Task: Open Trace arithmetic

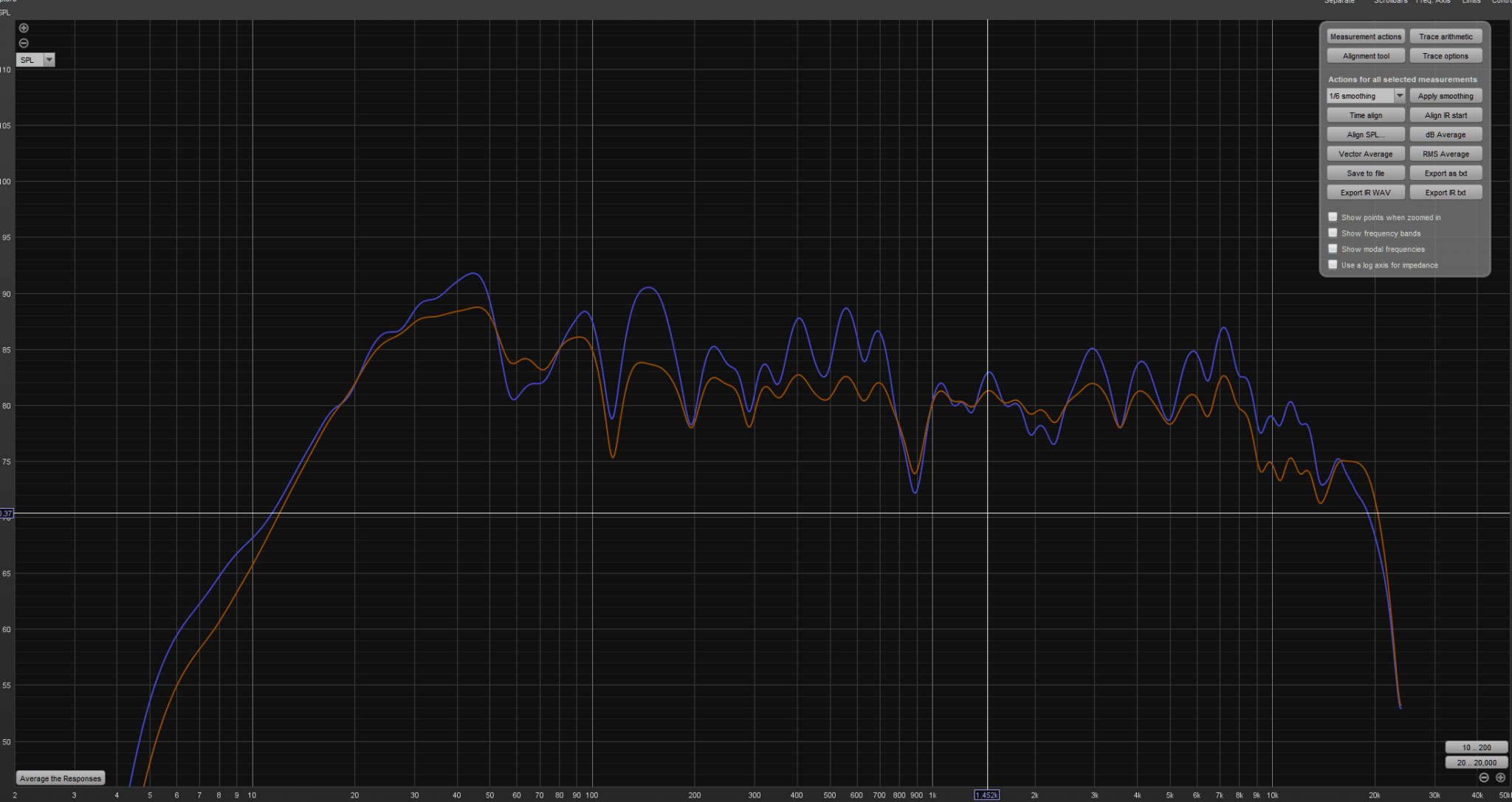Action: 1446,37
